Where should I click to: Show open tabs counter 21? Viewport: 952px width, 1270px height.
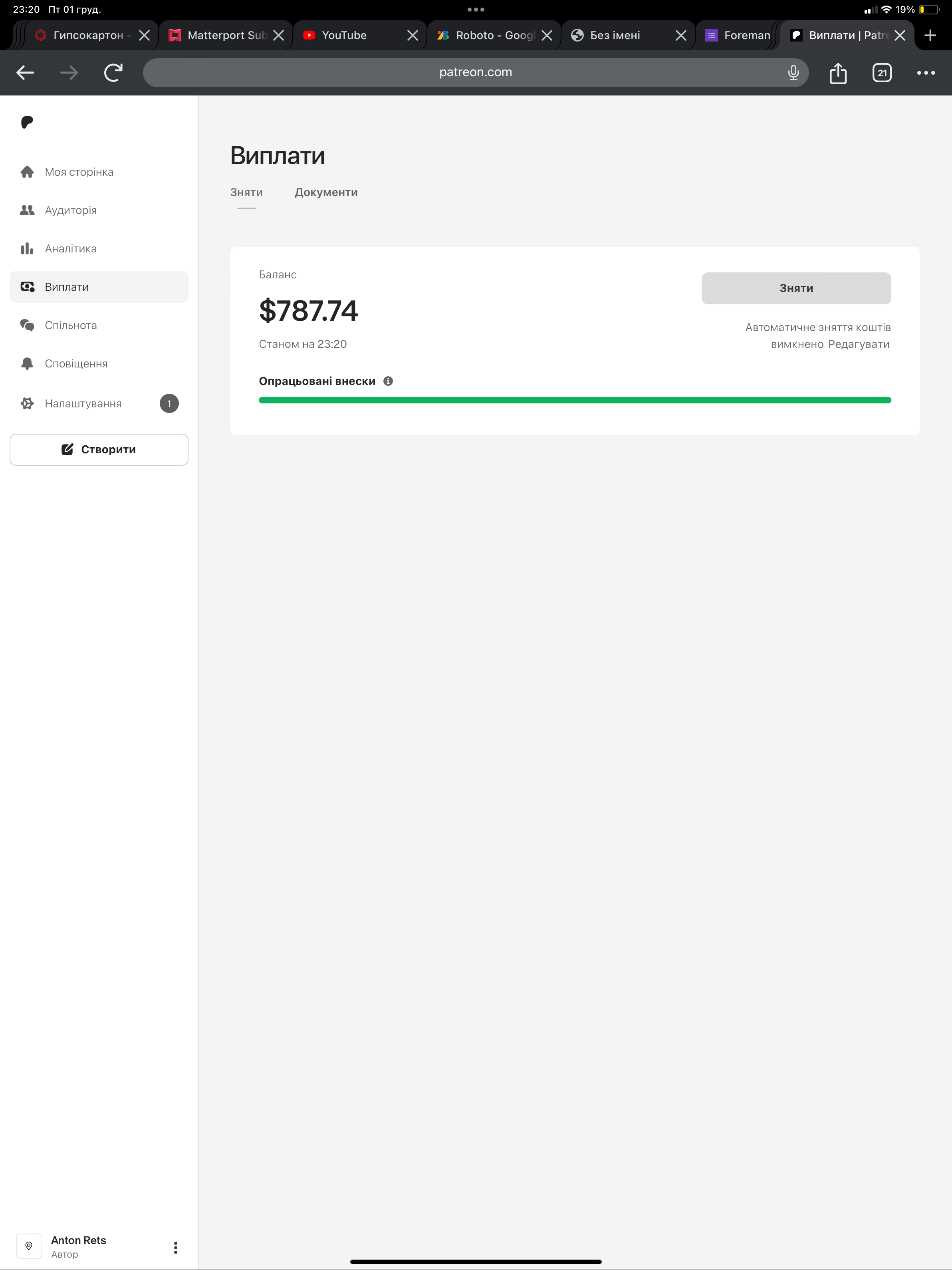(882, 73)
